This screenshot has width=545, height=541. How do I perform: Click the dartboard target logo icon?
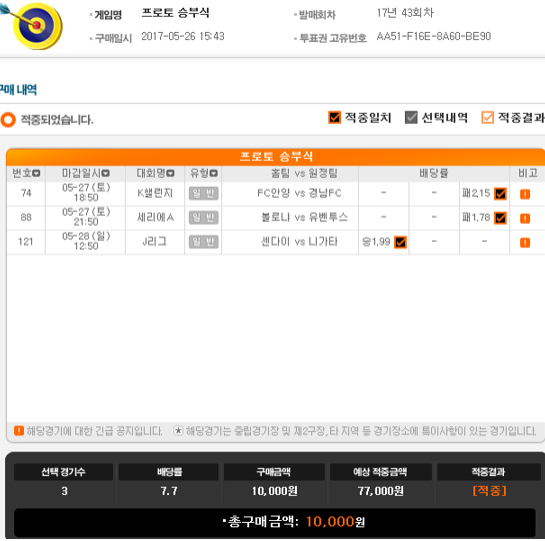click(x=33, y=26)
